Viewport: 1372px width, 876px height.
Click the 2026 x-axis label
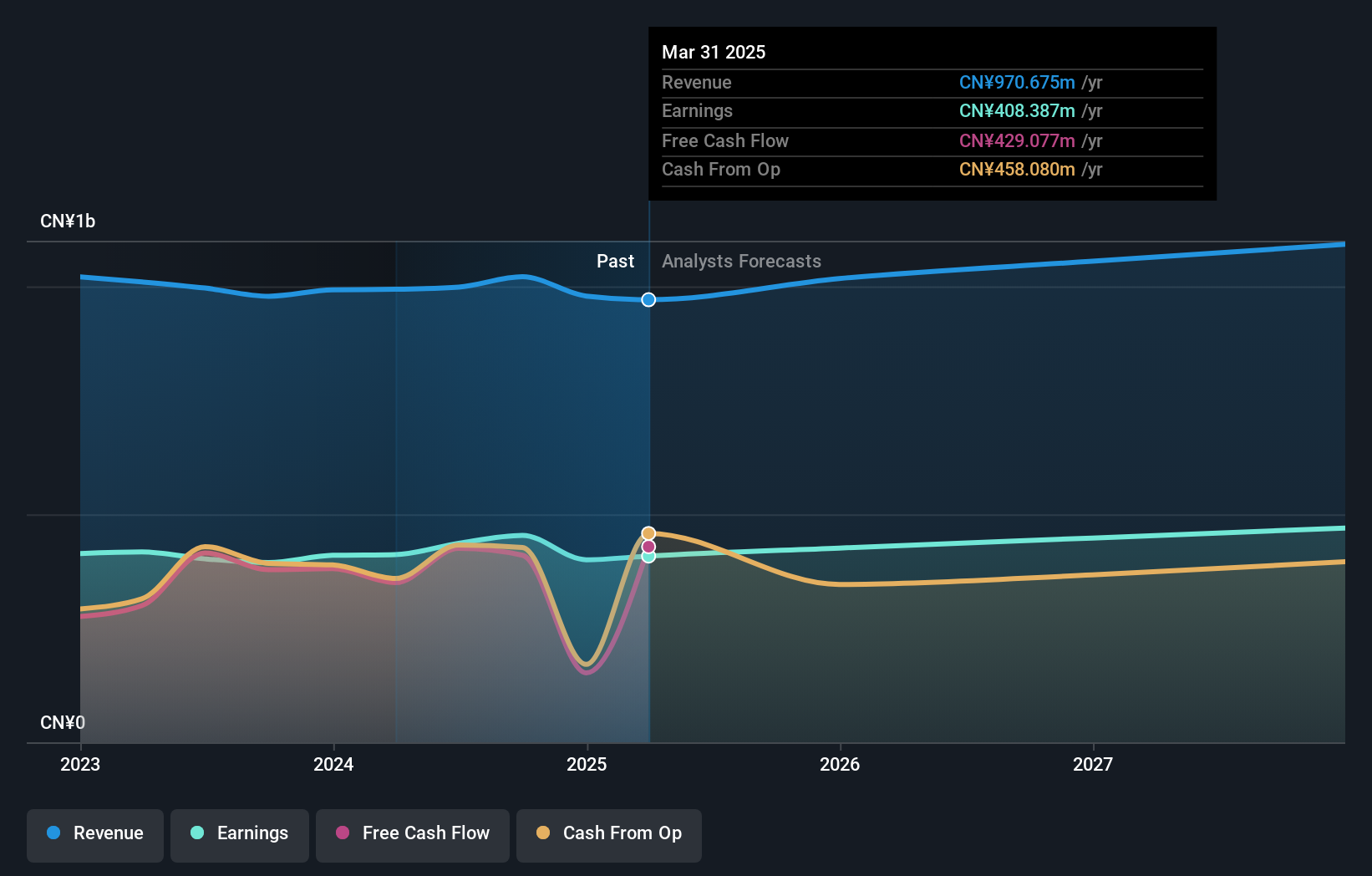[x=840, y=764]
